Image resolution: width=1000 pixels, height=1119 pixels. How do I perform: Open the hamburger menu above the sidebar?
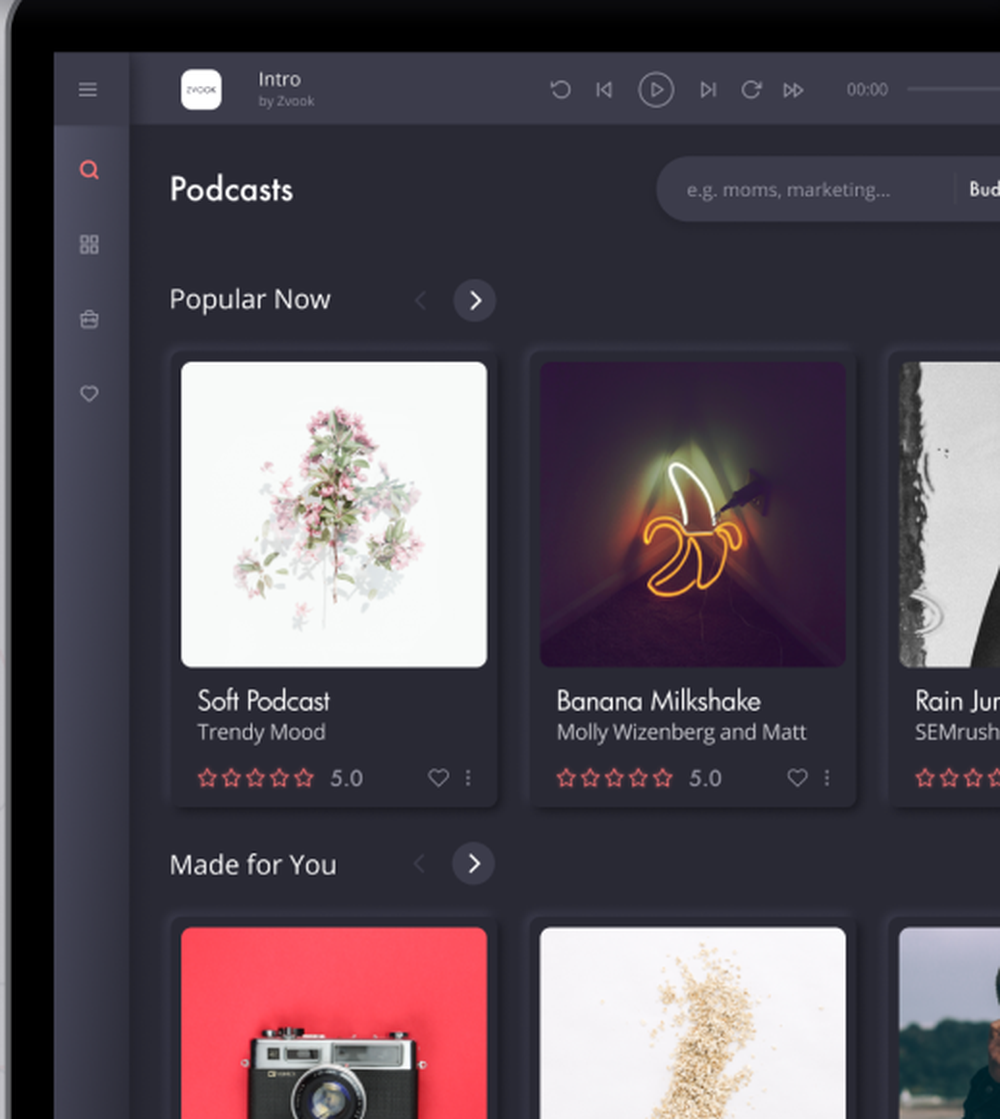88,89
